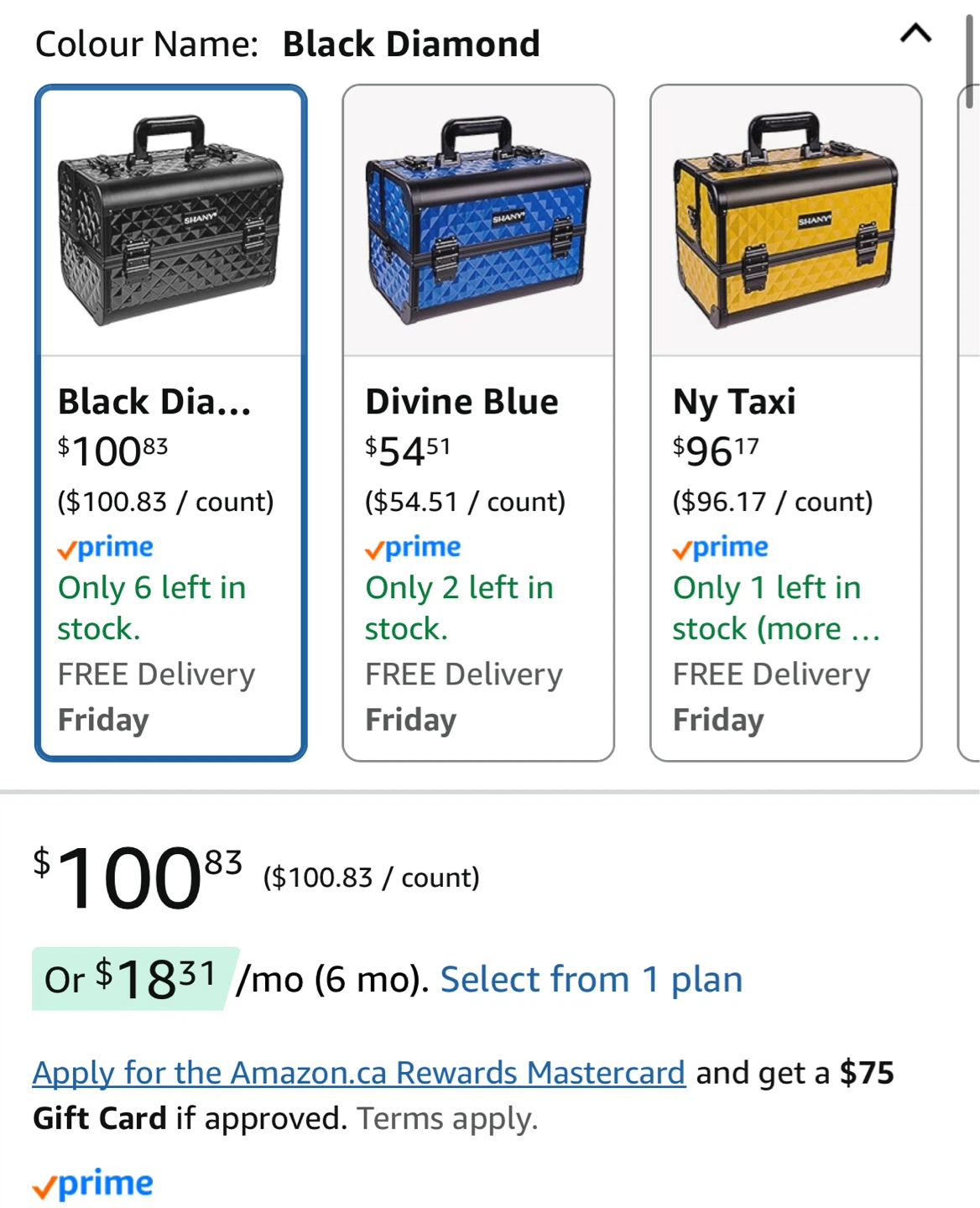
Task: Choose the Divine Blue $54.51 price option
Action: (408, 451)
